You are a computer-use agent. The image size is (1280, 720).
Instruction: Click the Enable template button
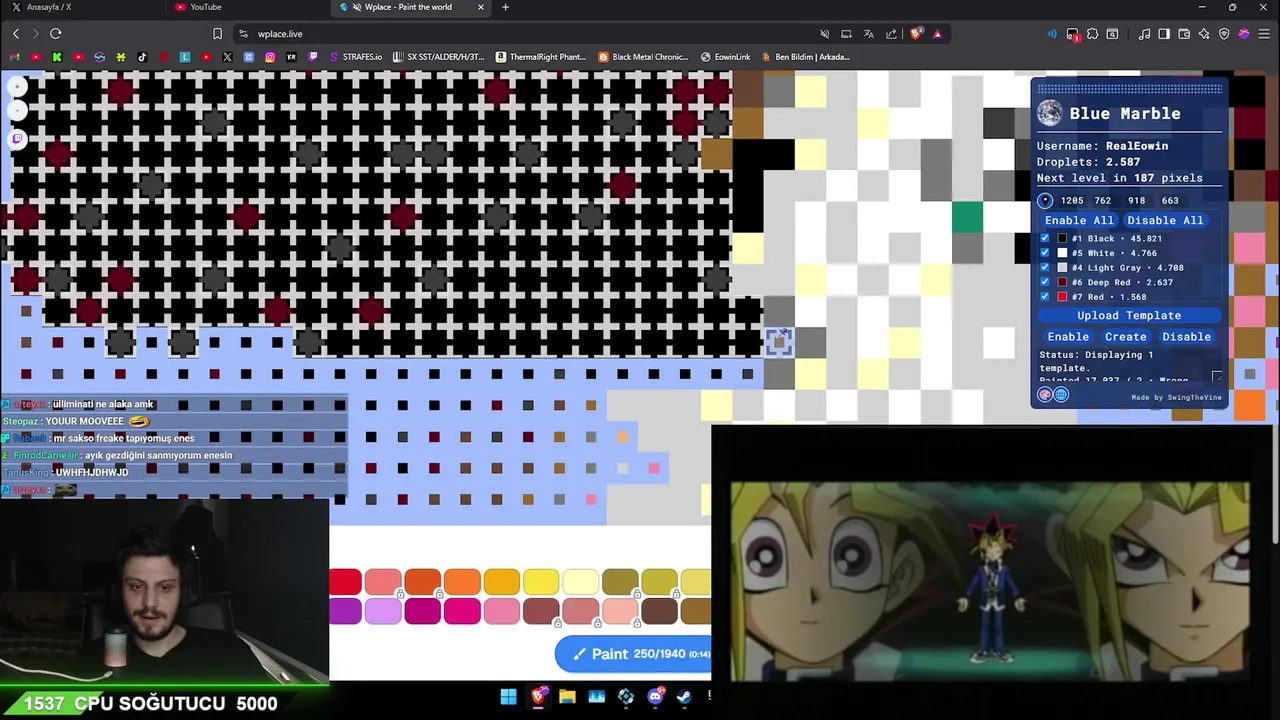1068,337
